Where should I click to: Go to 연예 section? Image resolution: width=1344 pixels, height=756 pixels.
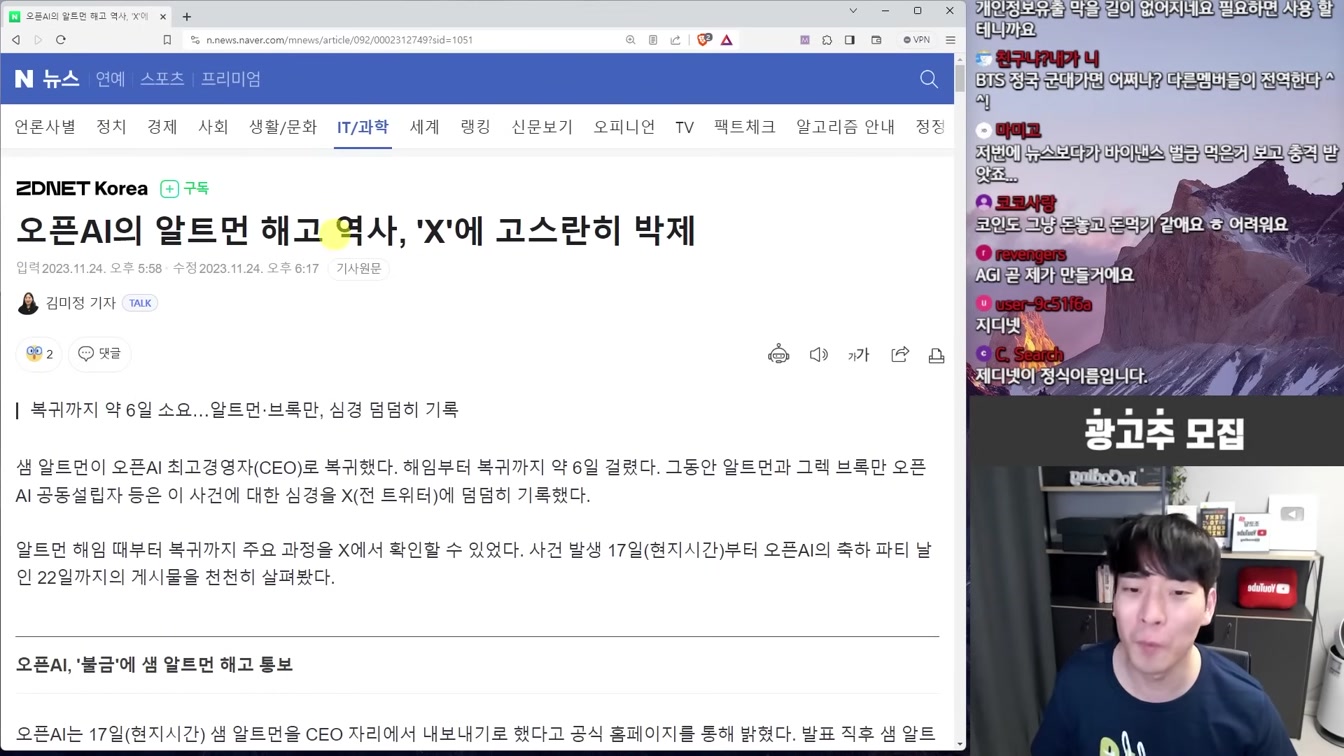pos(110,79)
